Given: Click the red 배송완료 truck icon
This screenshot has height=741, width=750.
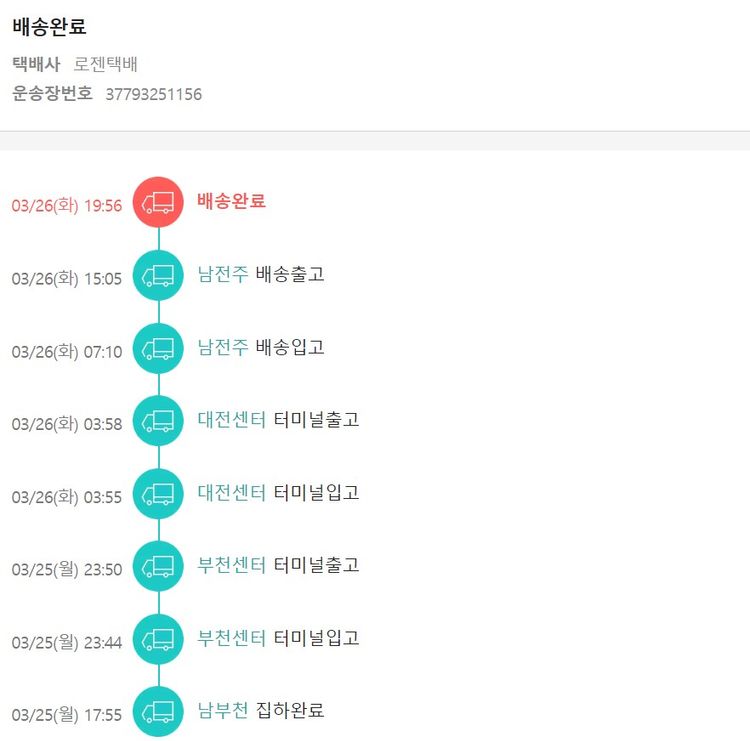Looking at the screenshot, I should (x=158, y=202).
